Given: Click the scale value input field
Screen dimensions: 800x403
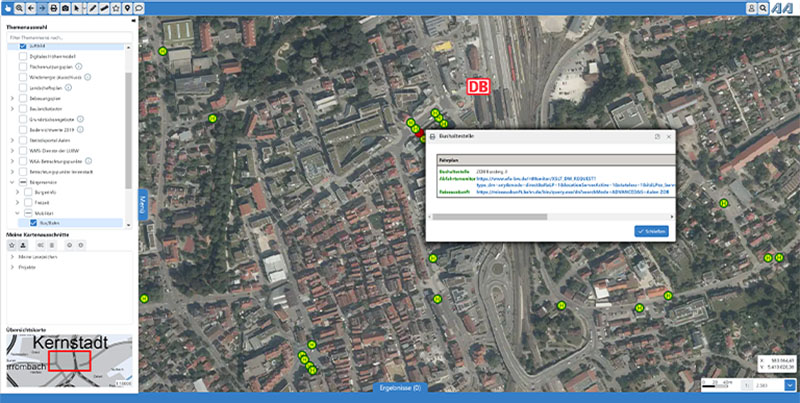Looking at the screenshot, I should 767,385.
